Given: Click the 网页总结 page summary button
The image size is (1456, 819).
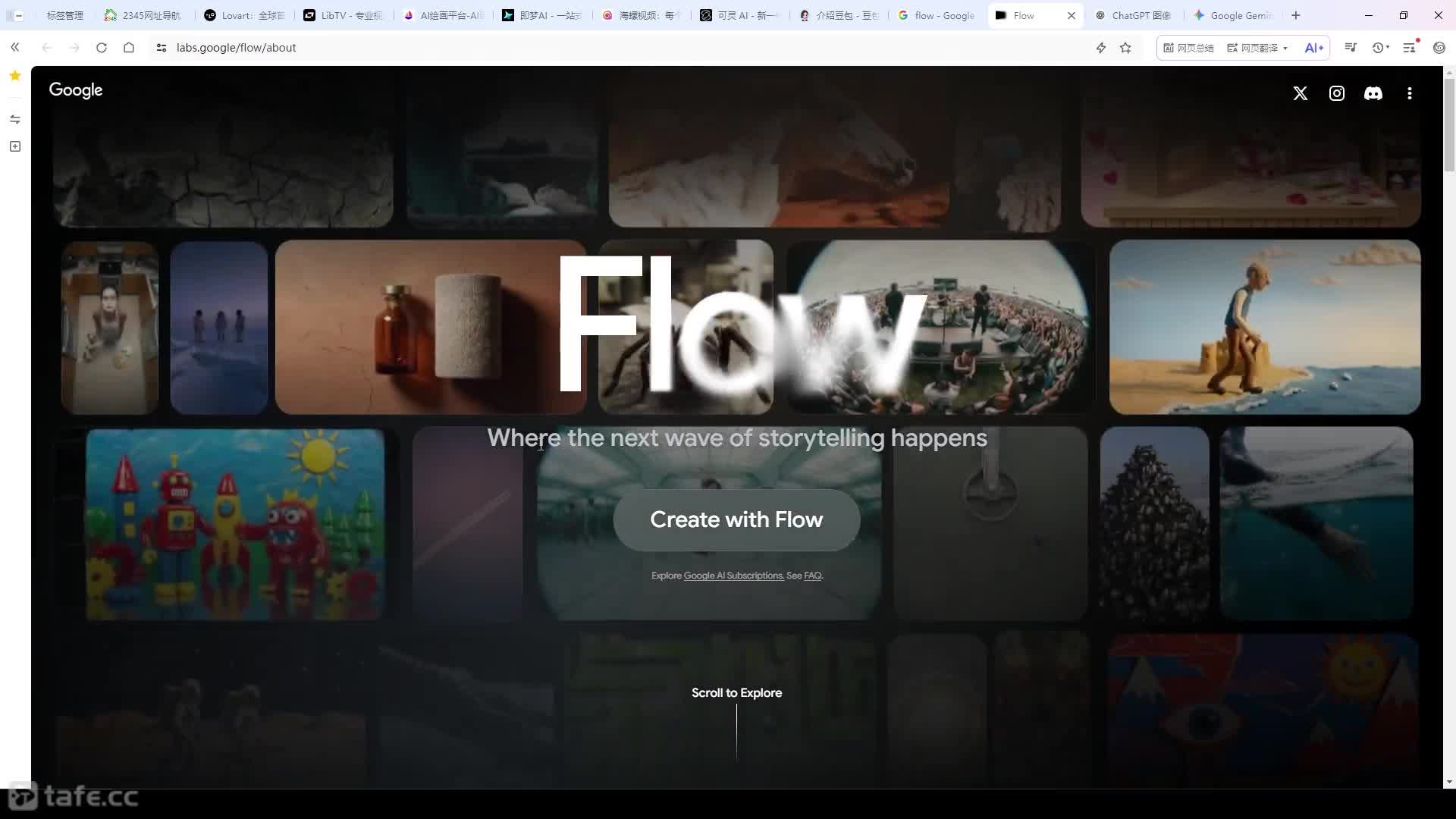Looking at the screenshot, I should [x=1188, y=48].
